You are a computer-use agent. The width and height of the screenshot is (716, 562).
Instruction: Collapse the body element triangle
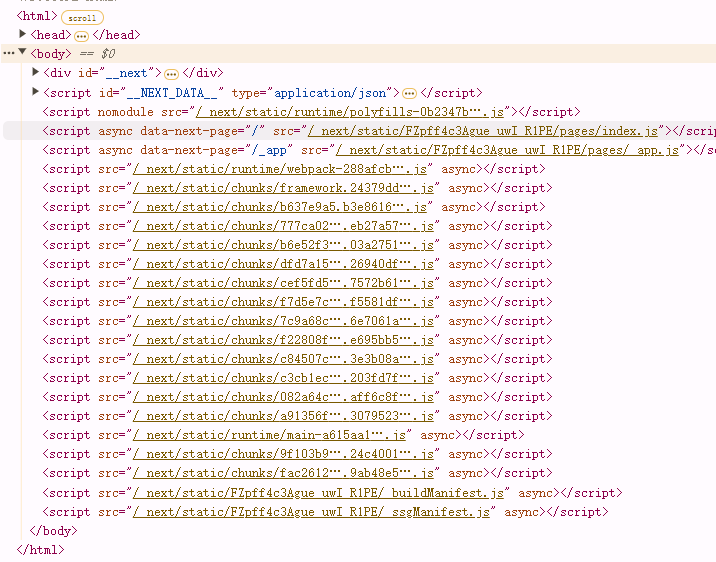coord(22,52)
